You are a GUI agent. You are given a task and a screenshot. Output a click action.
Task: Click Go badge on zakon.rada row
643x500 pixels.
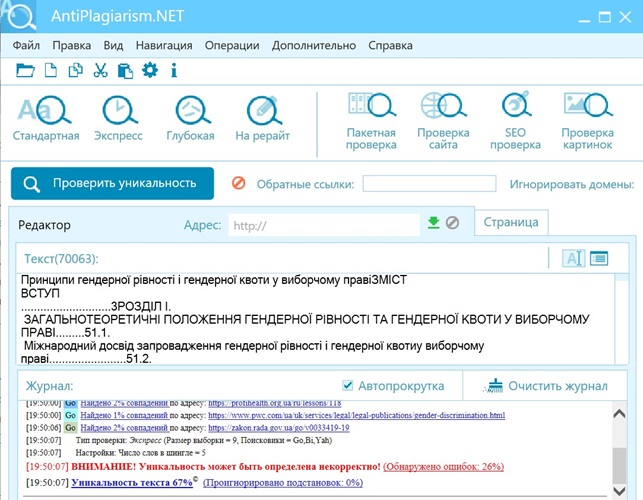point(71,428)
